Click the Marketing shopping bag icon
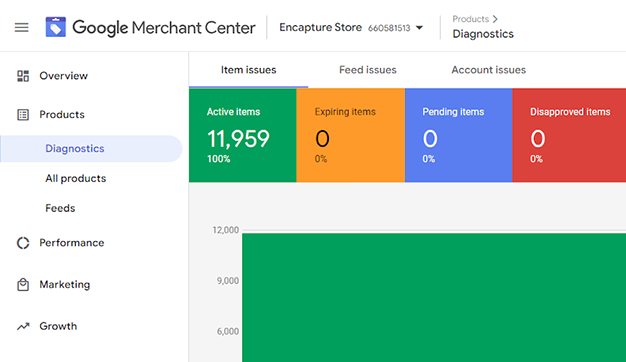The width and height of the screenshot is (626, 362). [23, 285]
